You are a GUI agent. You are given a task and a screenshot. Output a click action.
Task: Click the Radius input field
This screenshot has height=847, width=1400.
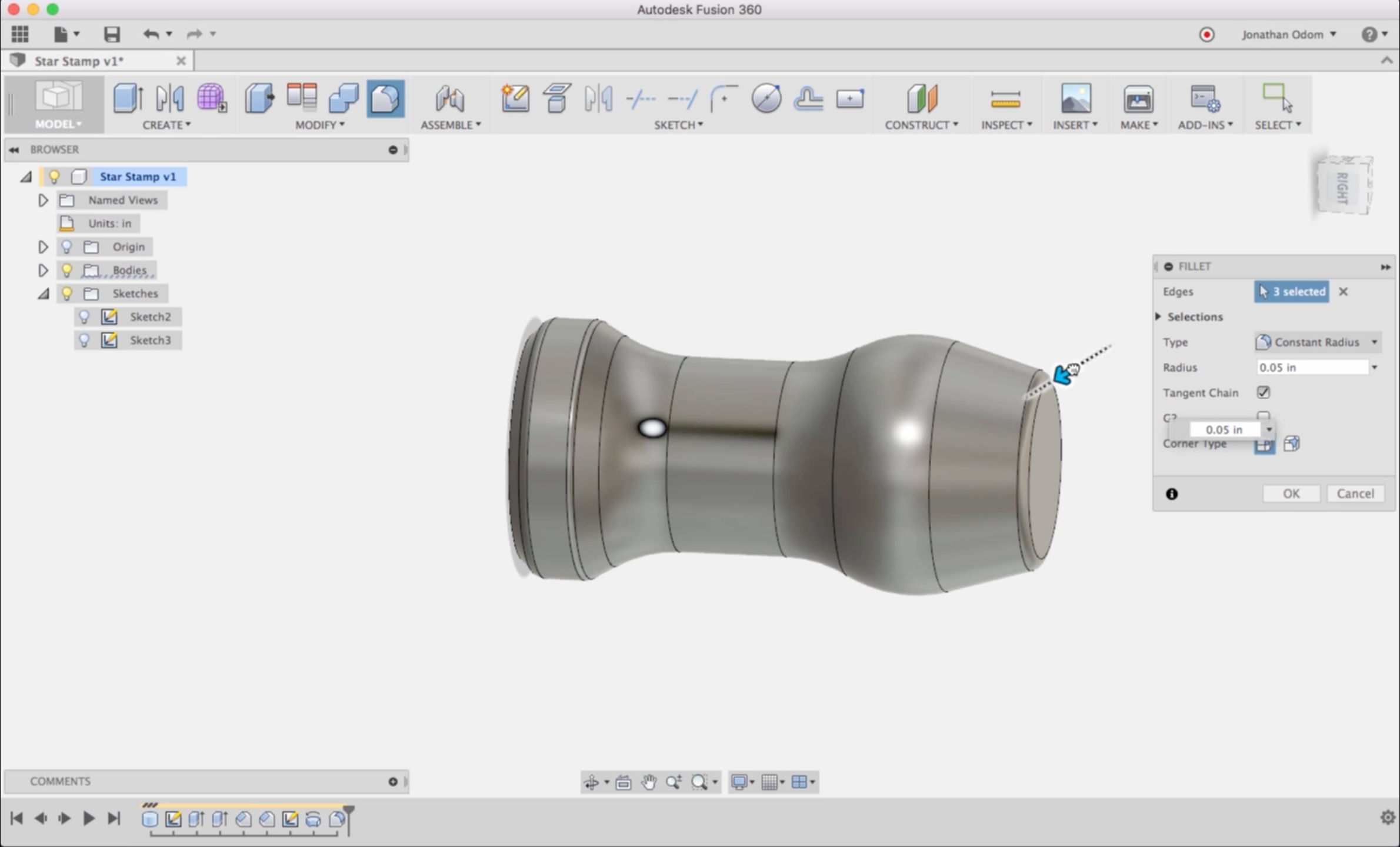pyautogui.click(x=1312, y=368)
